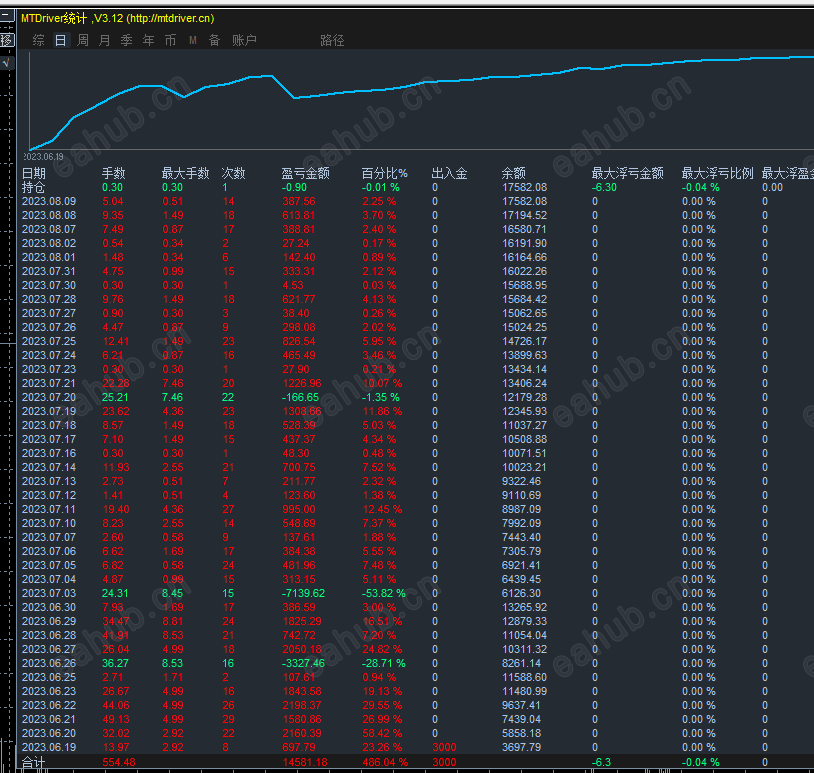814x773 pixels.
Task: Select the 2023.06.25 date cell
Action: 49,678
